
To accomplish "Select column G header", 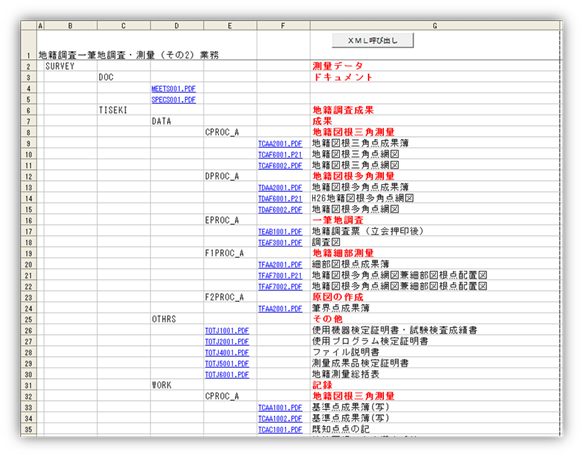I will (x=435, y=26).
